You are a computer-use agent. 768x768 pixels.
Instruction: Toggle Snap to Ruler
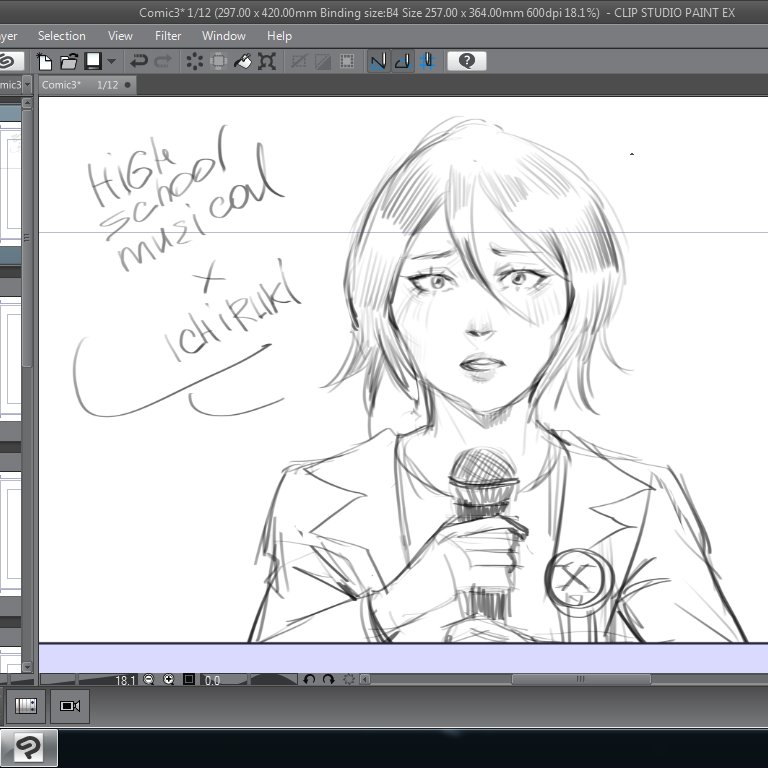[x=379, y=62]
